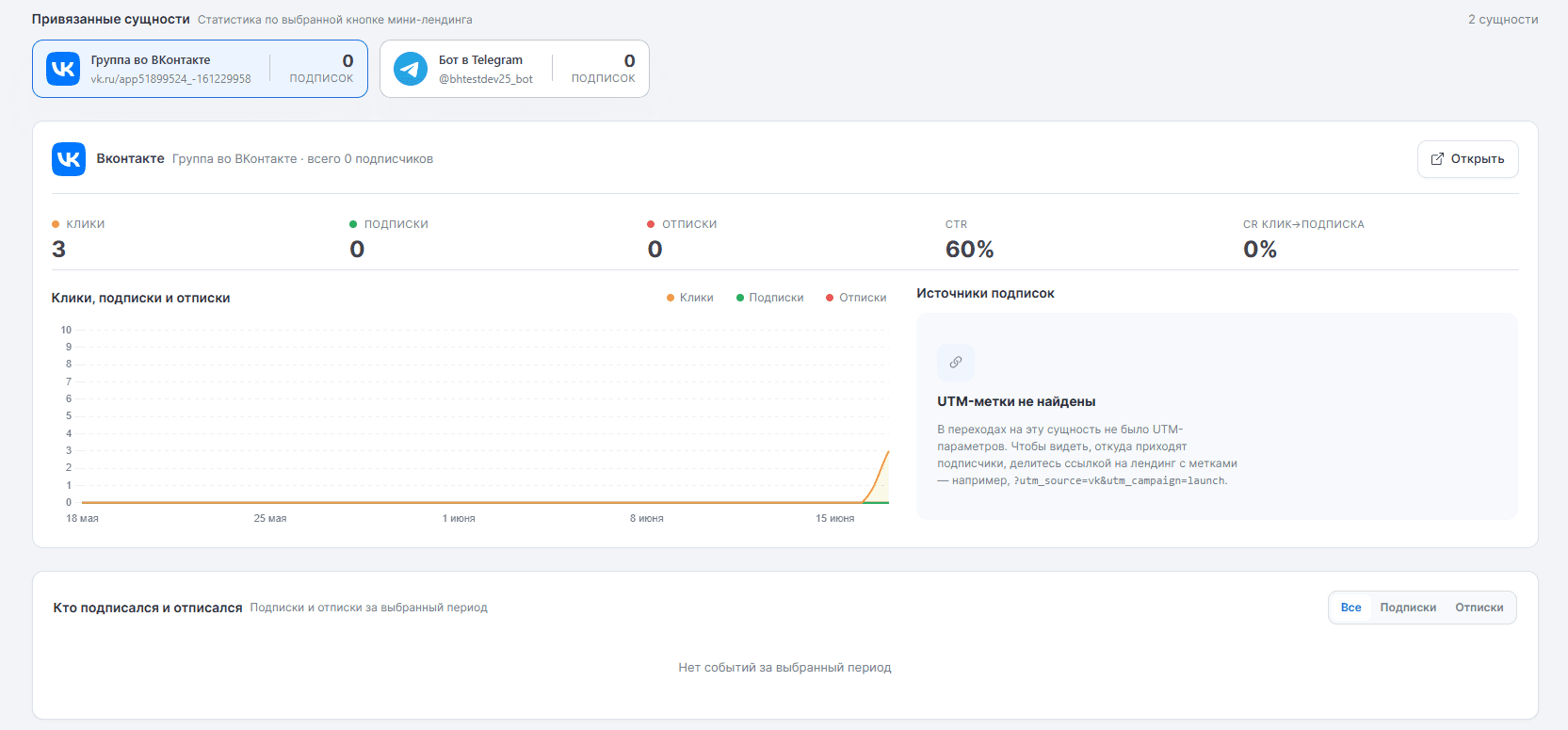The width and height of the screenshot is (1568, 730).
Task: Click the CTR 60% metric value
Action: [x=970, y=250]
